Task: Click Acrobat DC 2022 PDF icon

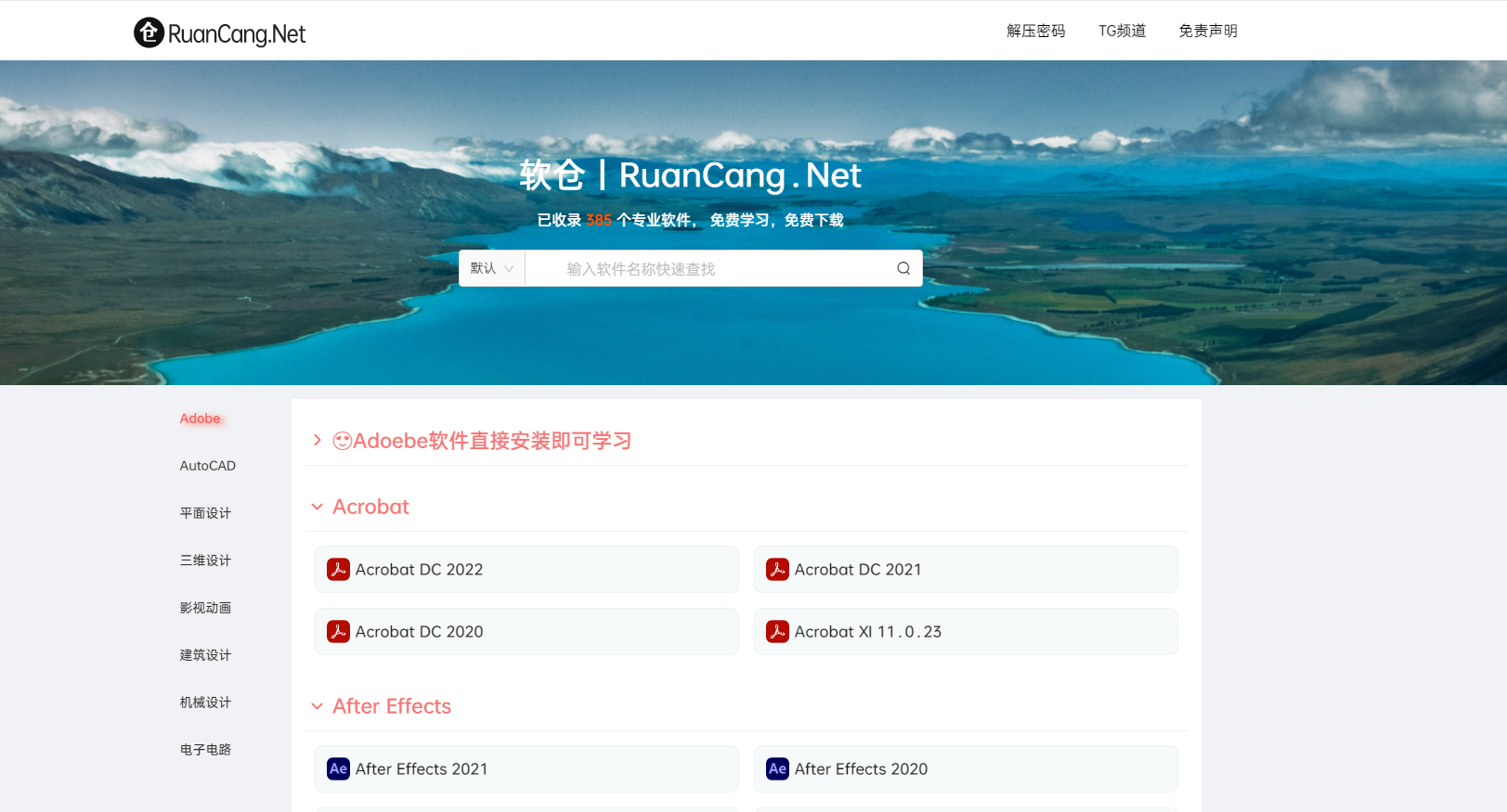Action: 338,570
